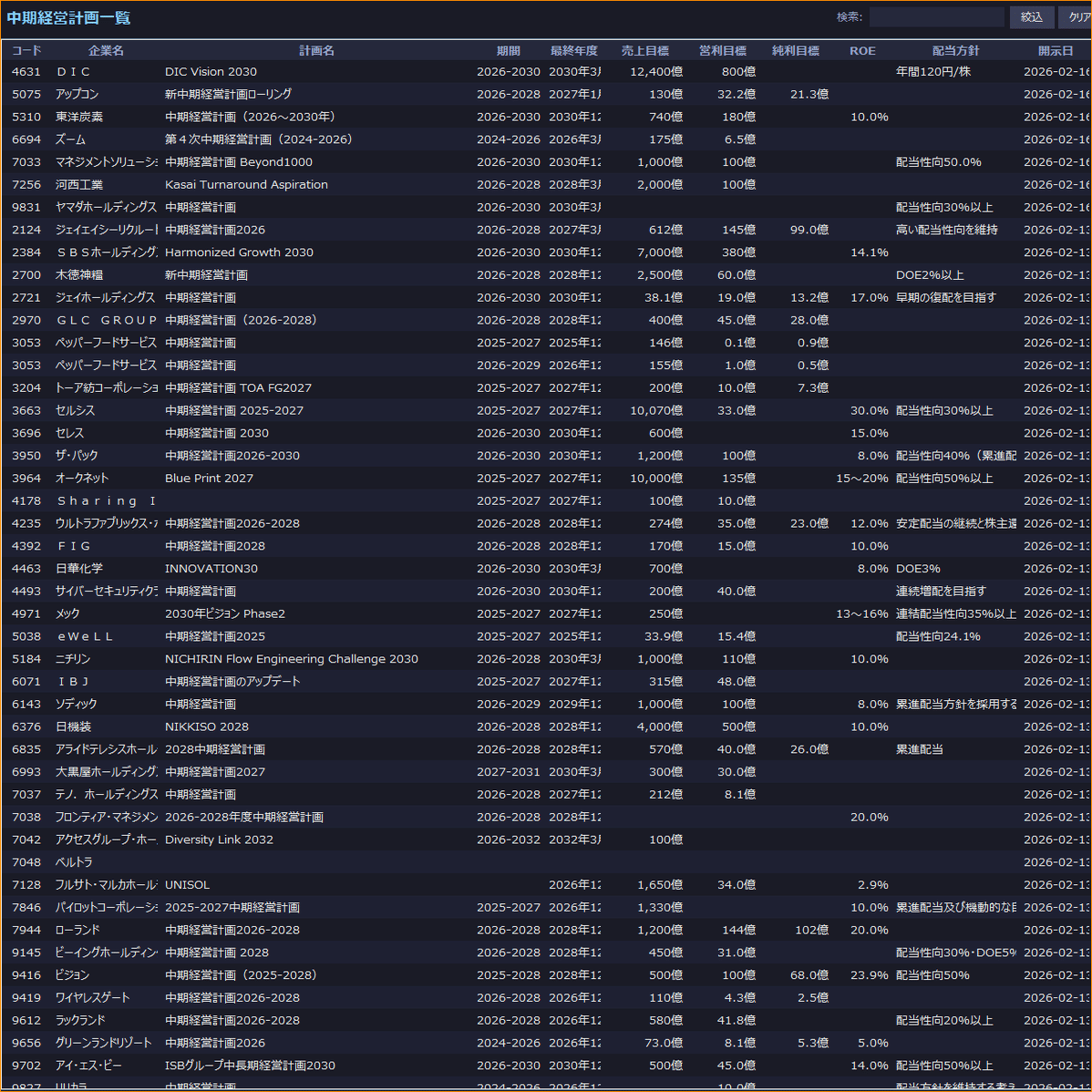
Task: Click the 絞込 filter button
Action: (1032, 16)
